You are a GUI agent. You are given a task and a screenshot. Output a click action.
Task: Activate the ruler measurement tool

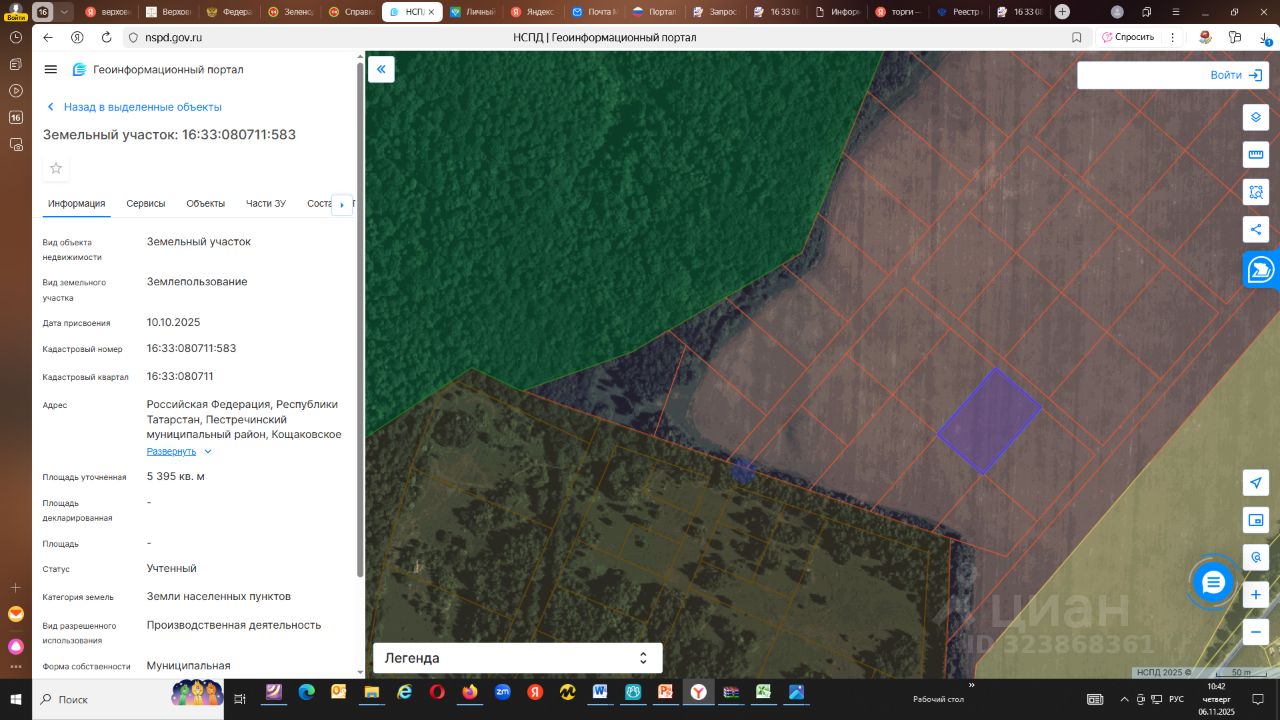1256,155
